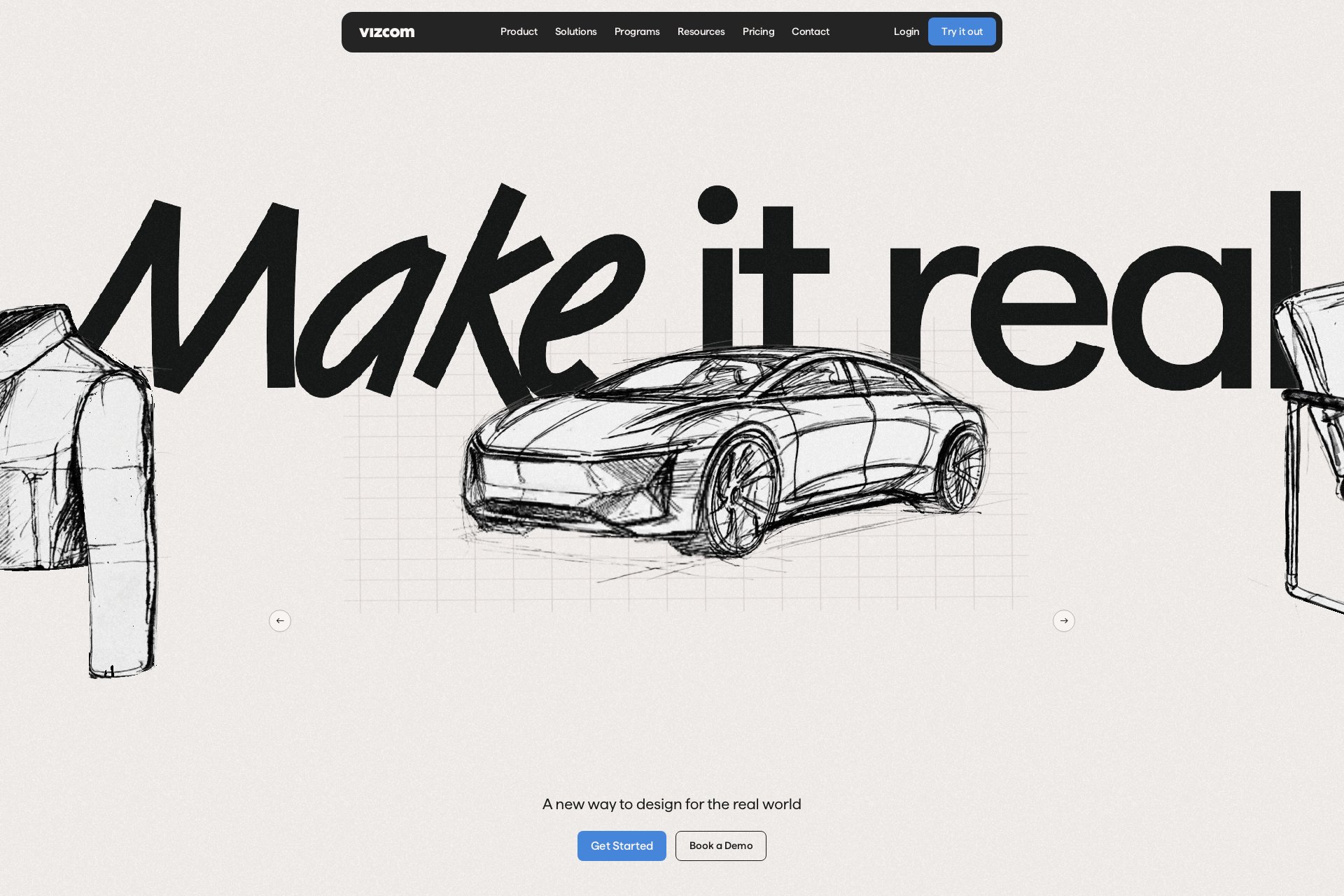
Task: Open the Product menu
Action: pos(519,31)
